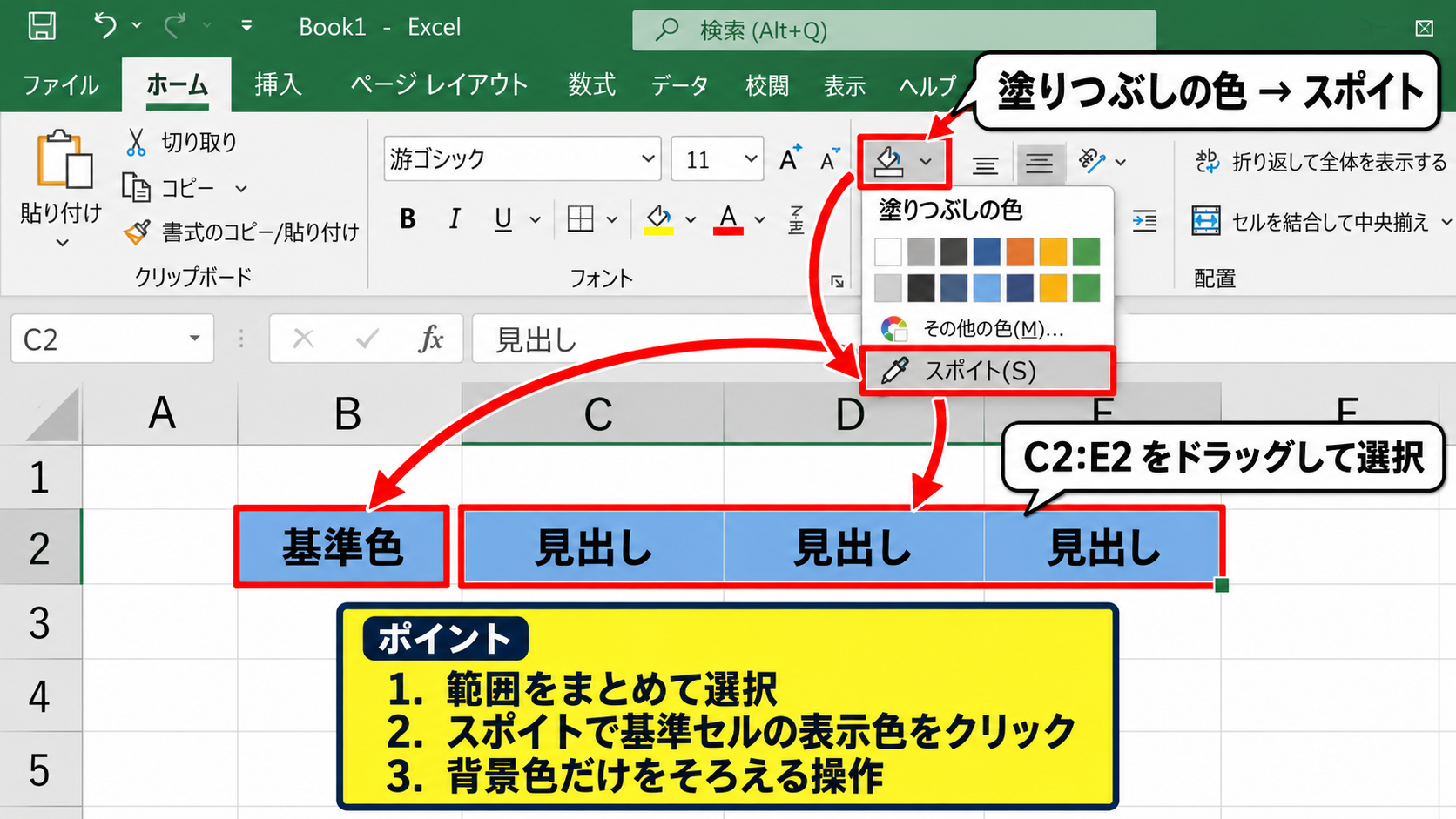
Task: Open the merge and center (セルを結合して中央揃え) dropdown arrow
Action: point(1446,223)
